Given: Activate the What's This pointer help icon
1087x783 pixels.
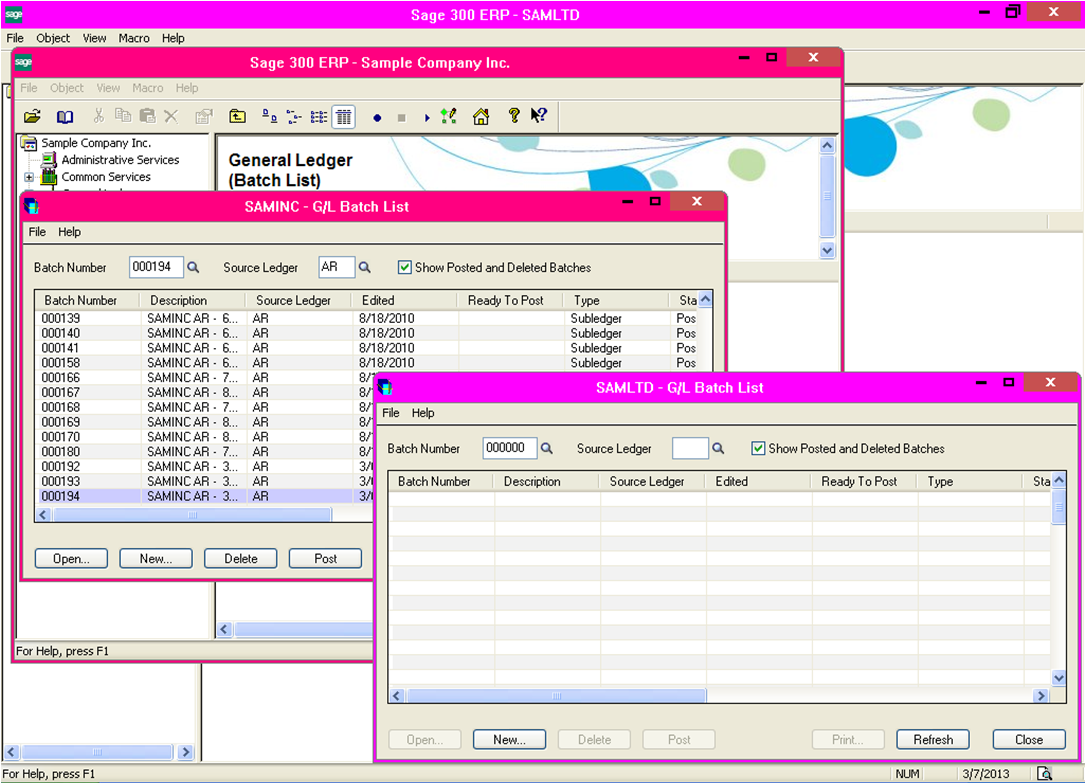Looking at the screenshot, I should click(539, 115).
